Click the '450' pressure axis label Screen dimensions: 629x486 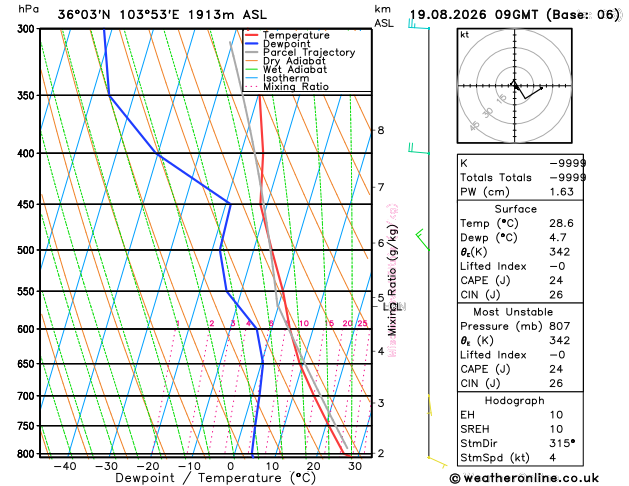(x=28, y=205)
